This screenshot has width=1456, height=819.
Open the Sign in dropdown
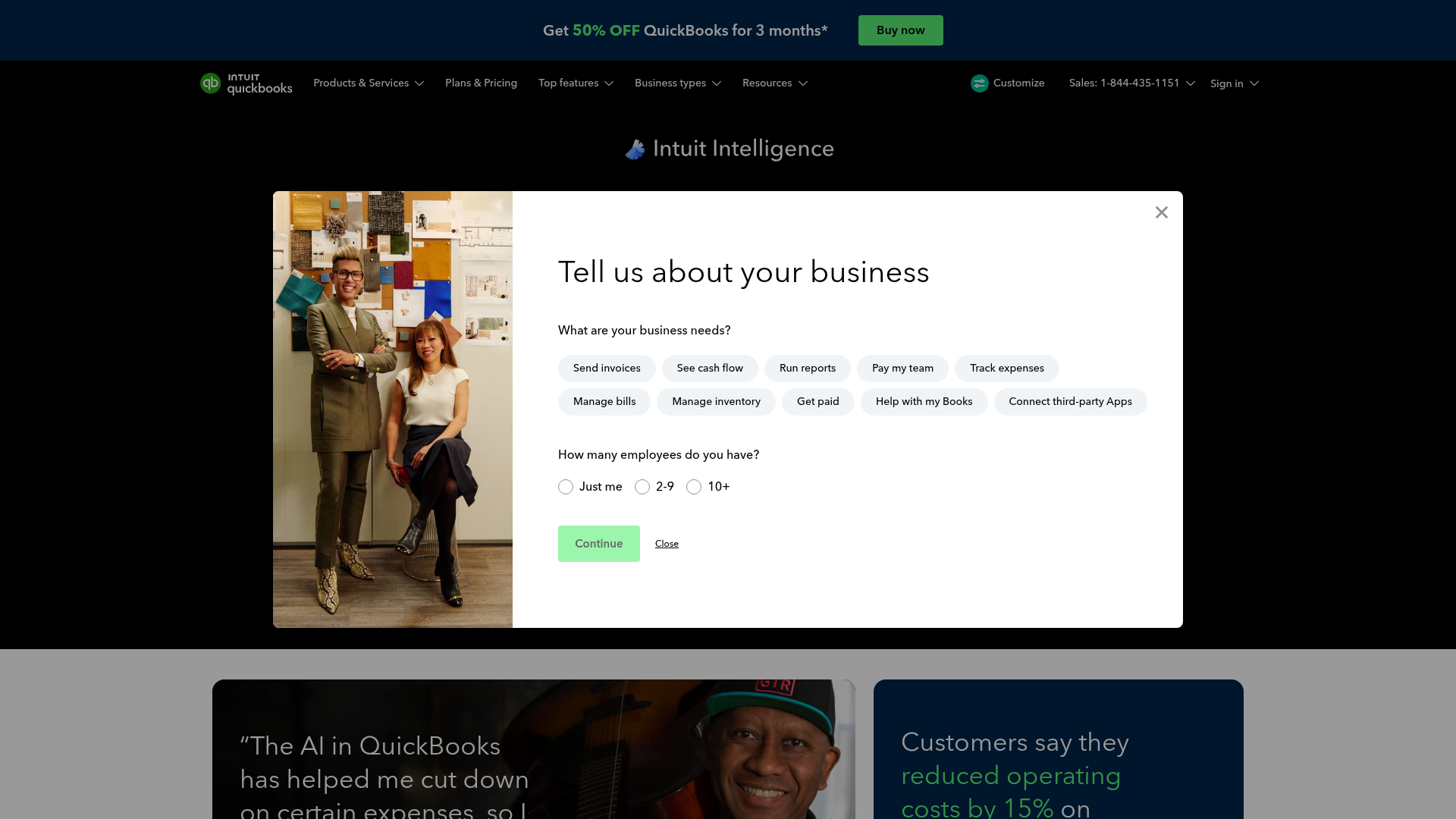tap(1234, 83)
